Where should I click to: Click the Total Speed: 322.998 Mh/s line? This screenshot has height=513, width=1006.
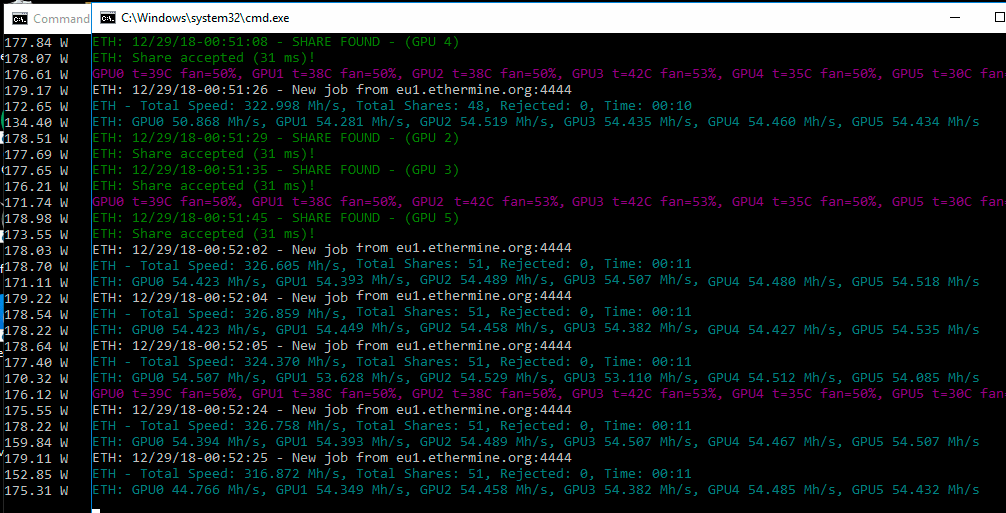(x=392, y=106)
